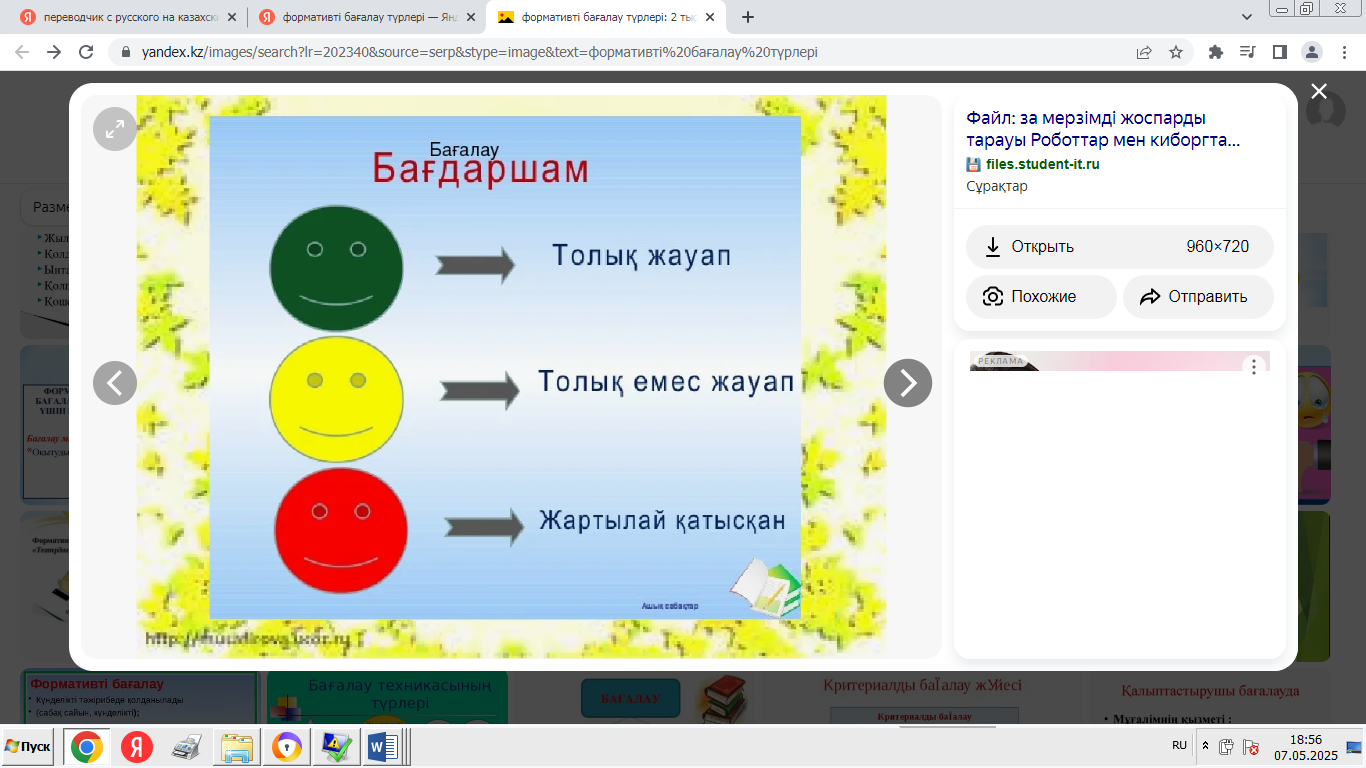Toggle the Chrome side panel

(x=1279, y=52)
